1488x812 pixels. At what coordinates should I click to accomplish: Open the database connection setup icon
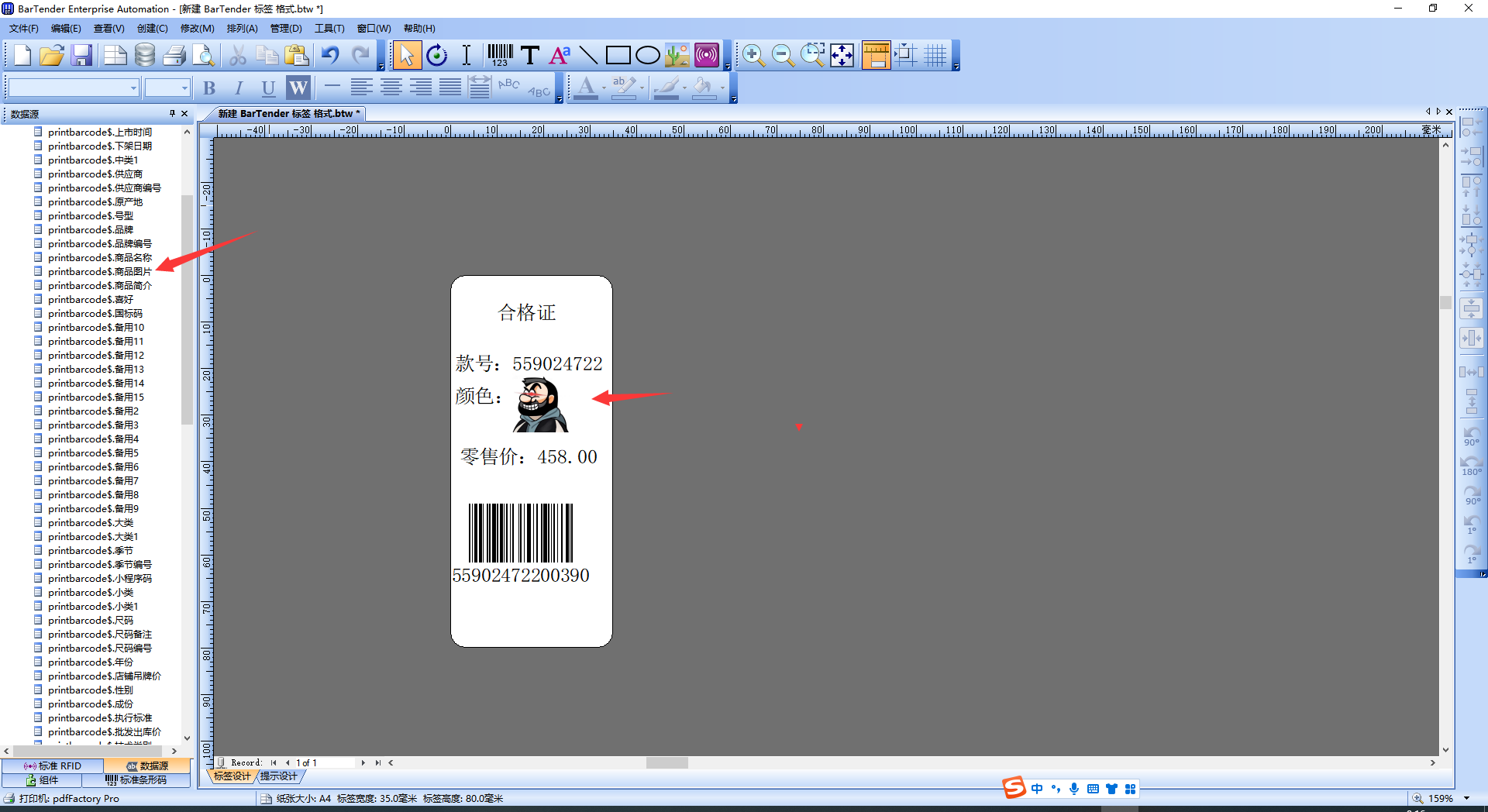click(x=145, y=56)
